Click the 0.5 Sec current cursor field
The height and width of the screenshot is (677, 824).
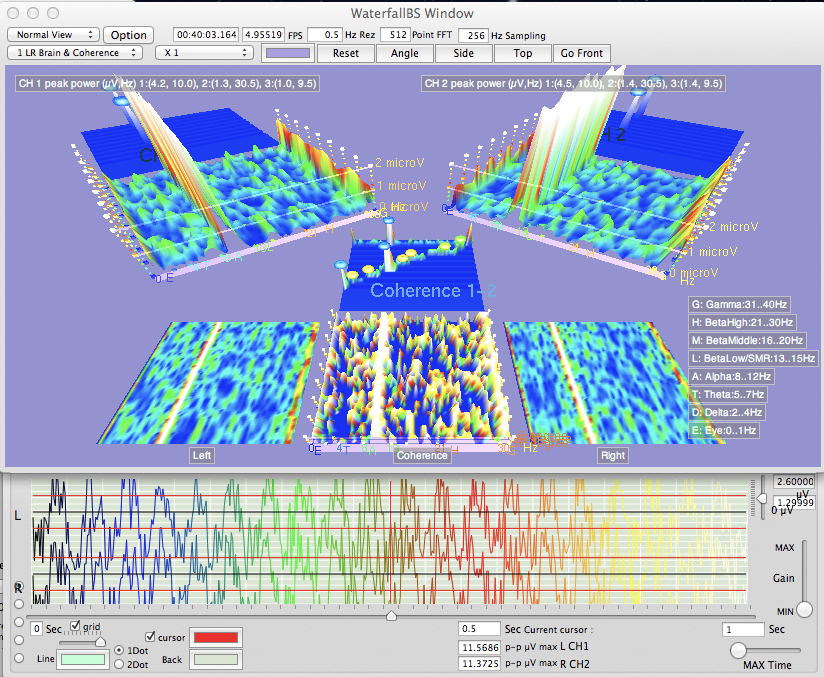(479, 629)
